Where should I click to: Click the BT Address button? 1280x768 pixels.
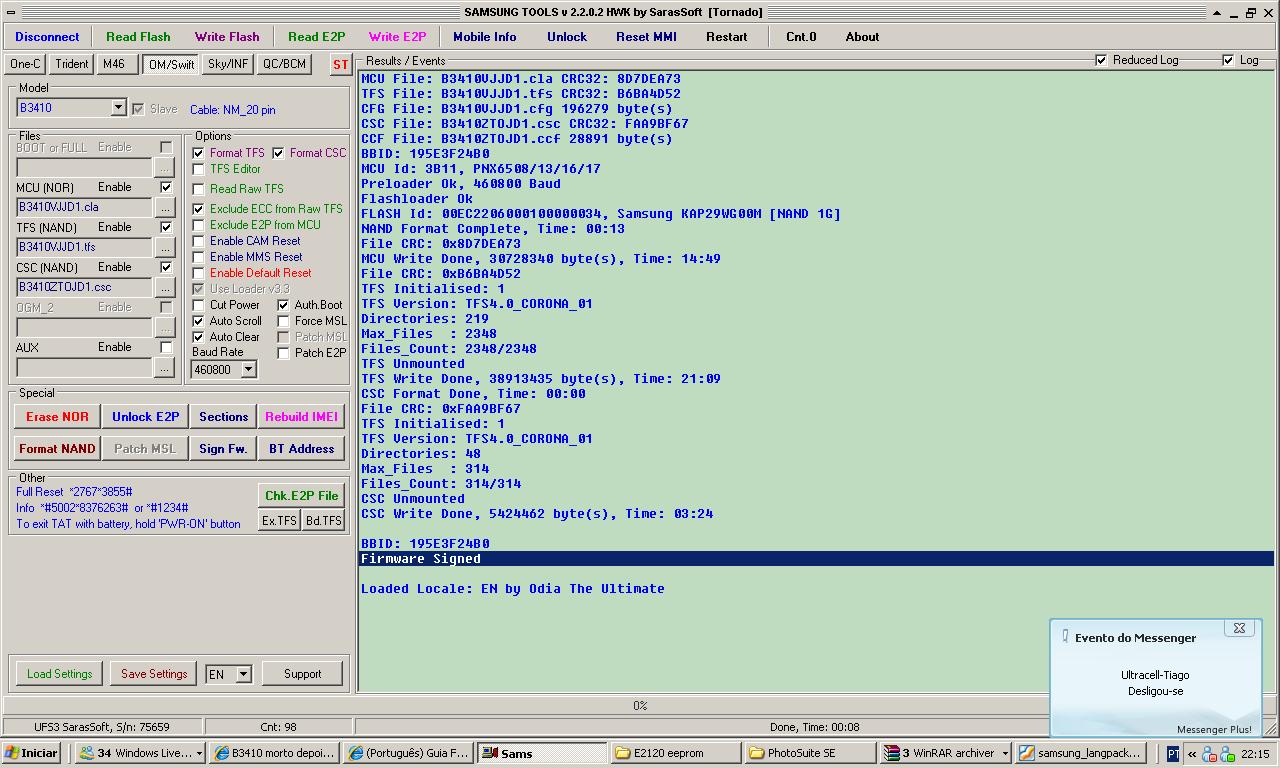pyautogui.click(x=301, y=449)
